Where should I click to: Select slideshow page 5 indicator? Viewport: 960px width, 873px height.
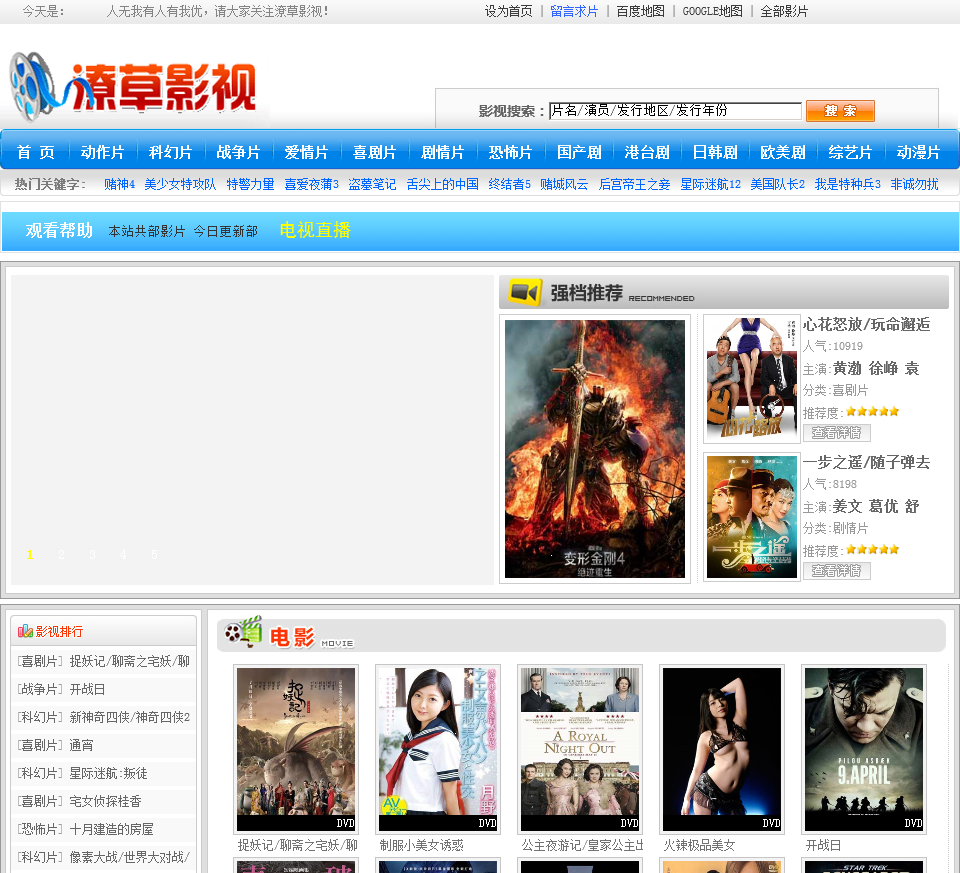click(154, 555)
